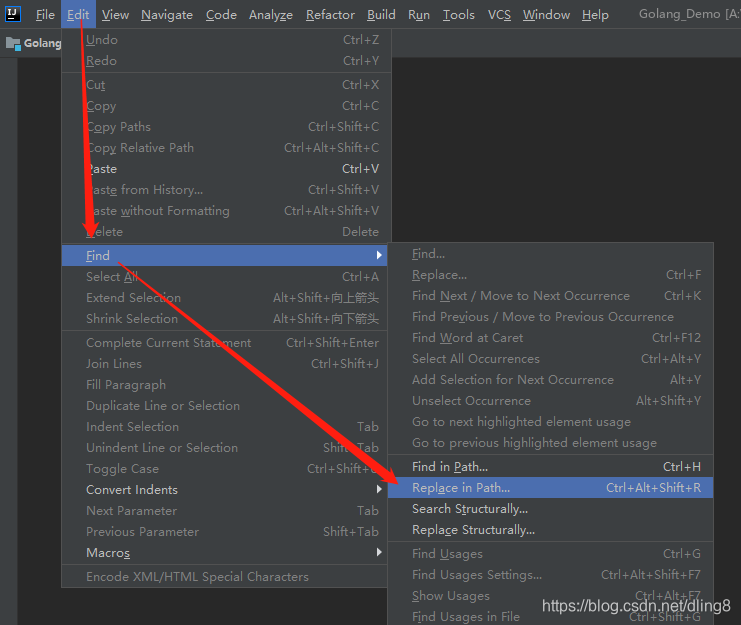
Task: Choose Unindent Line or Selection
Action: point(224,448)
